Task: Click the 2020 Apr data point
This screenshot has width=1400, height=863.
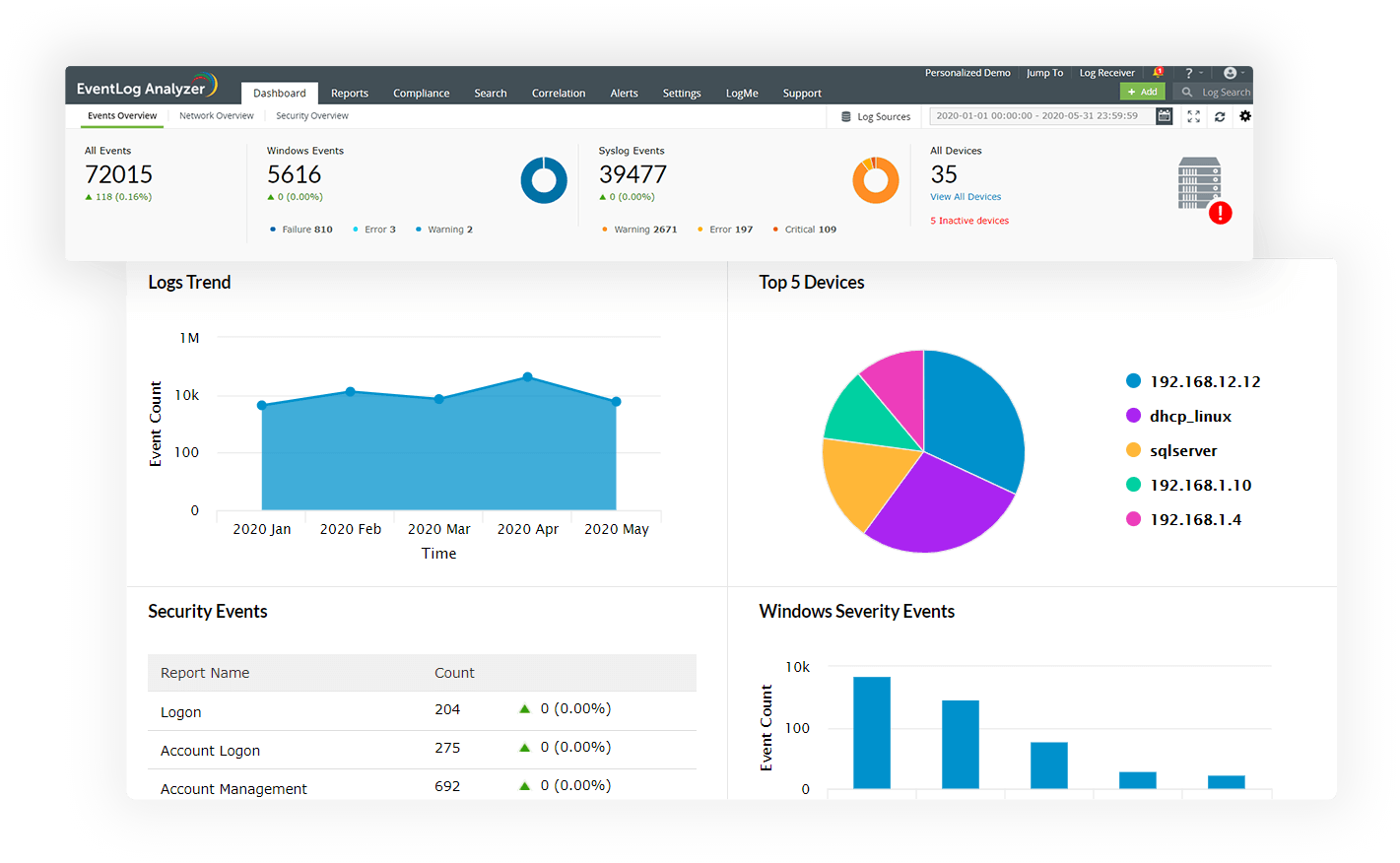Action: (528, 377)
